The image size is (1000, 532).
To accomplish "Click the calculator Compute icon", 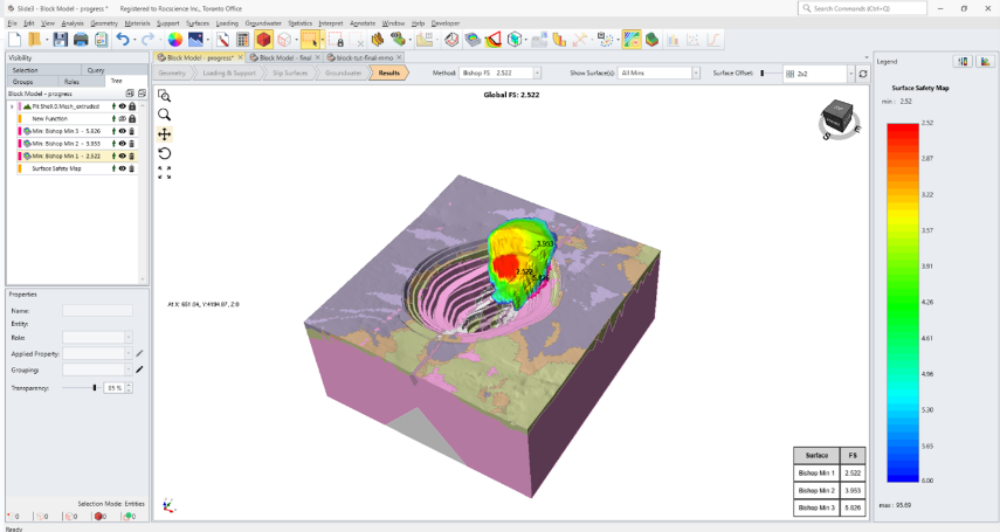I will (242, 40).
